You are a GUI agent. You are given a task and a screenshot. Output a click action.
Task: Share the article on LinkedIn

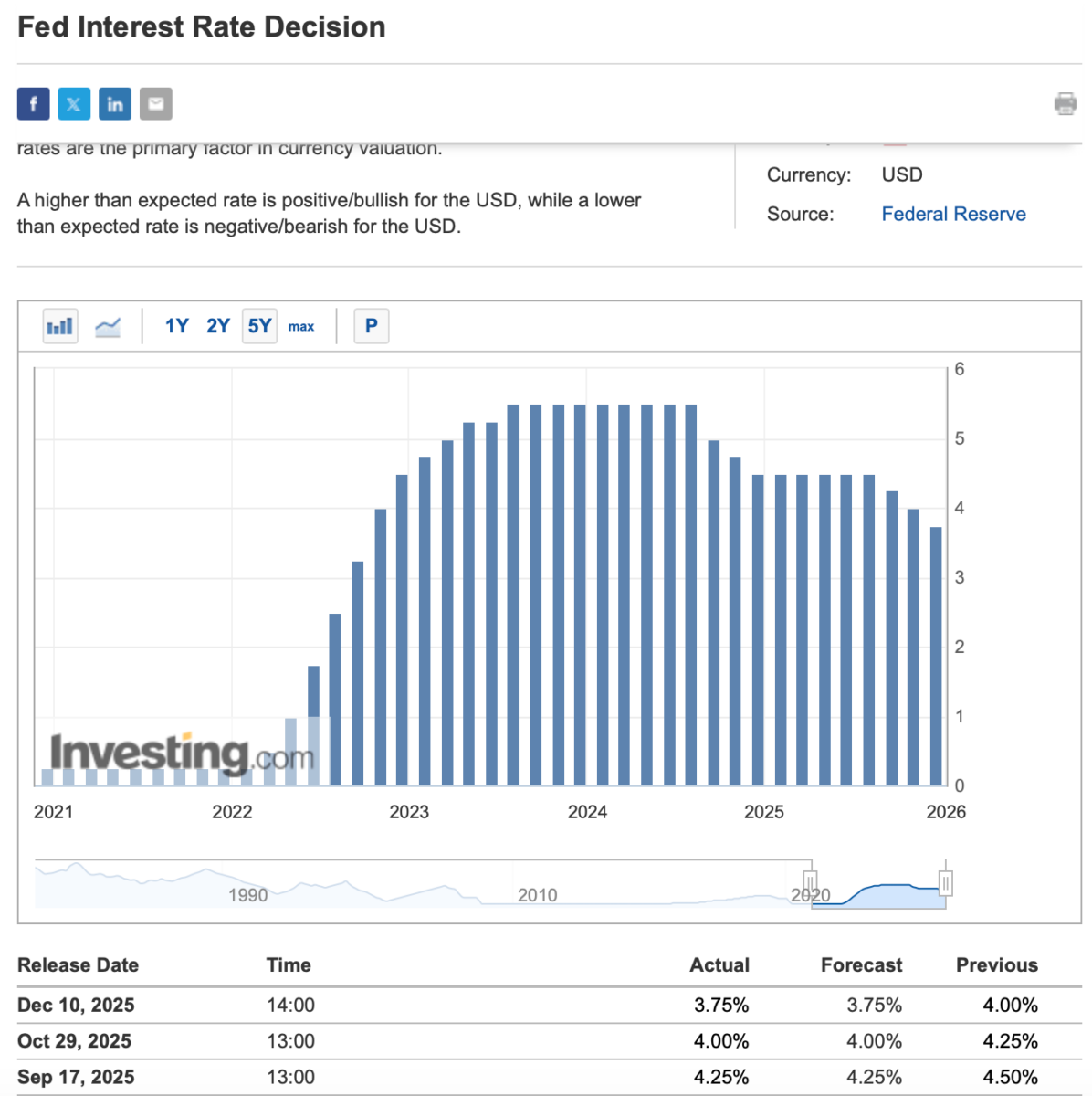[115, 104]
